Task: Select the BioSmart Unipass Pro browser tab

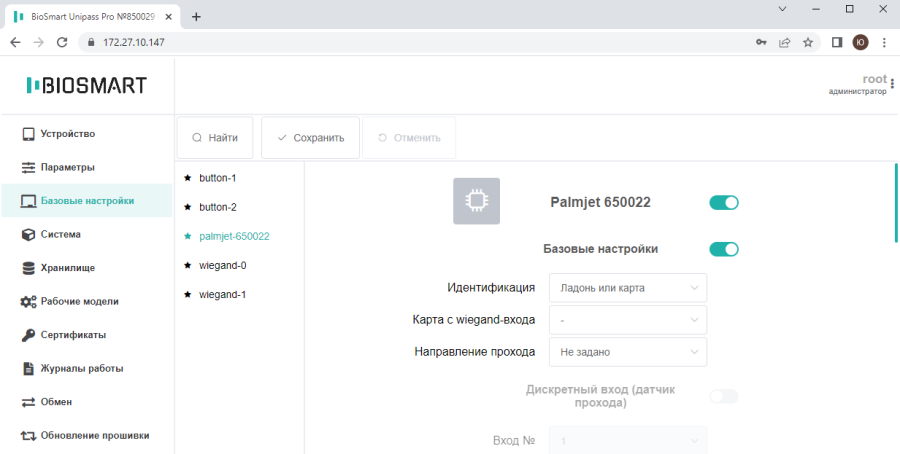Action: [x=92, y=17]
